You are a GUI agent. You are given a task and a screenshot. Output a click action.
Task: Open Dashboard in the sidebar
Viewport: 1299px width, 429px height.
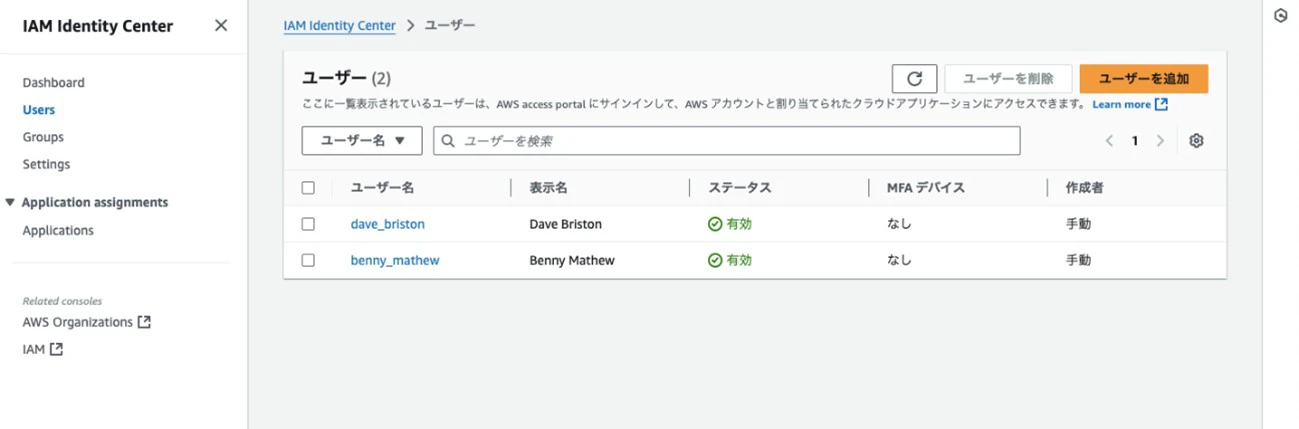tap(54, 83)
